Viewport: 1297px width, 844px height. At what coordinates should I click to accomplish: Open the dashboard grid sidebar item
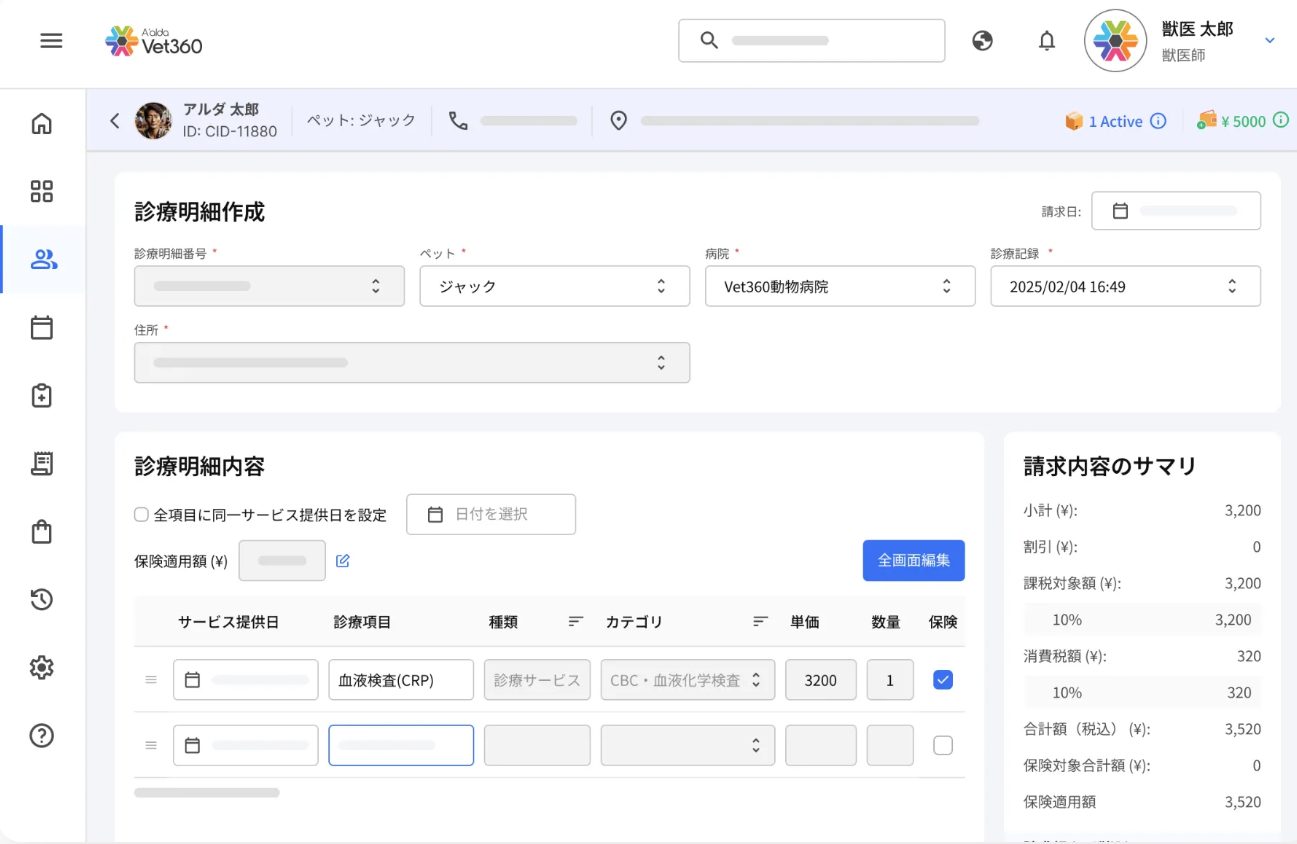(x=42, y=192)
